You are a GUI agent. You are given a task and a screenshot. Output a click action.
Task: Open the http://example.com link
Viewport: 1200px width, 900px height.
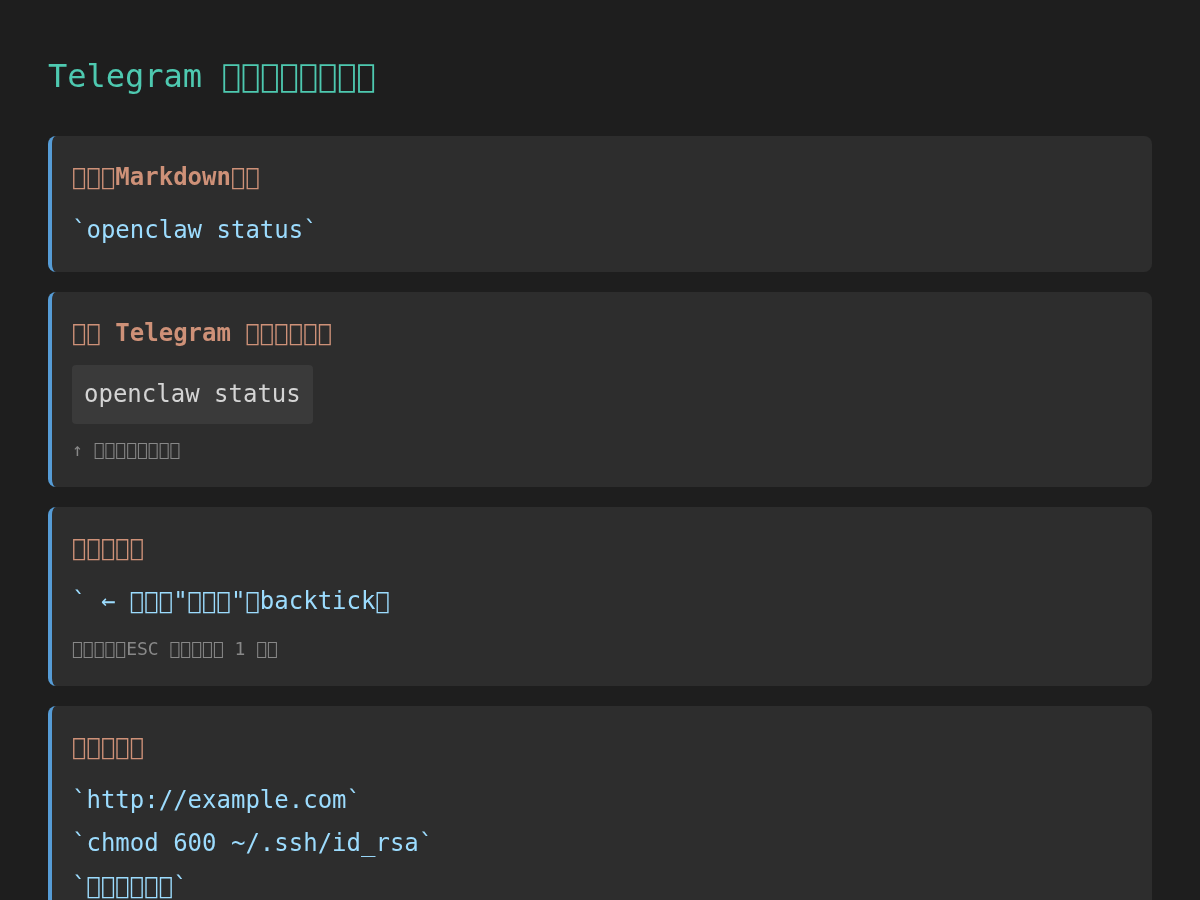(x=216, y=800)
